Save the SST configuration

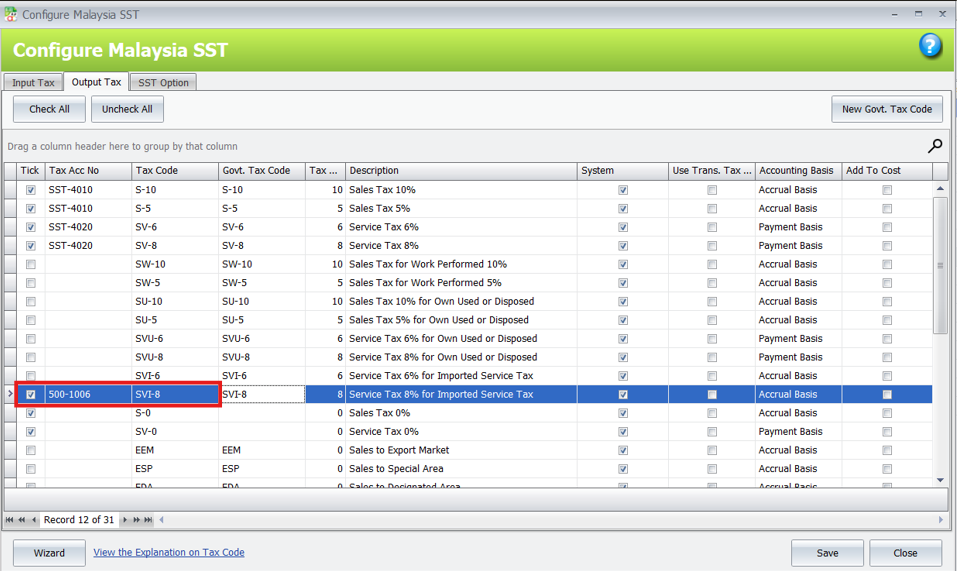828,553
